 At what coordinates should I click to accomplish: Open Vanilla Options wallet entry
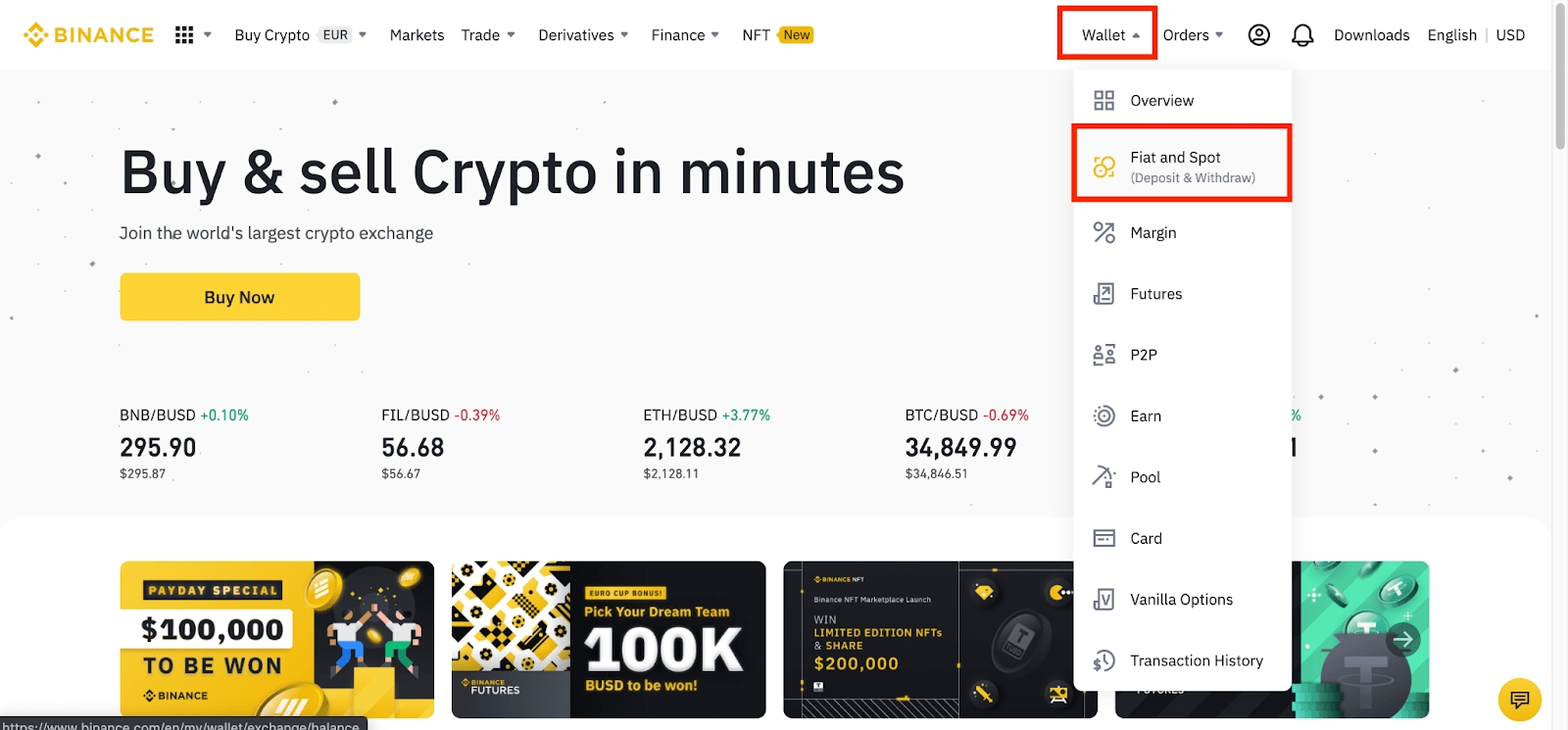coord(1181,600)
